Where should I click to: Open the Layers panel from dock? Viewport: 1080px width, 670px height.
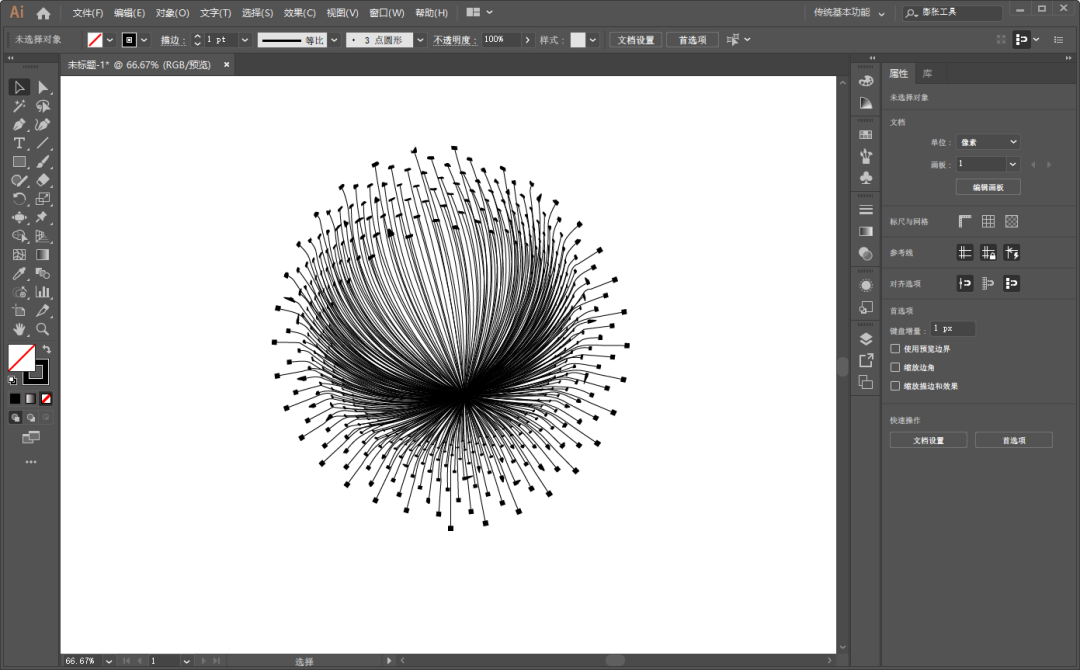[x=866, y=339]
